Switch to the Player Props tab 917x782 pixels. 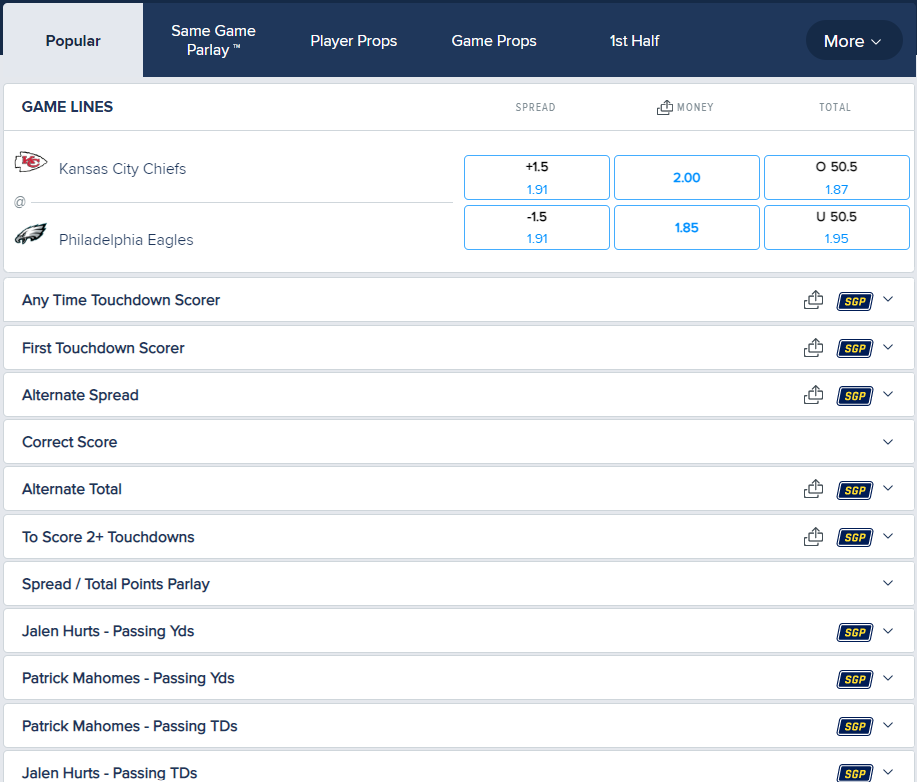point(353,40)
